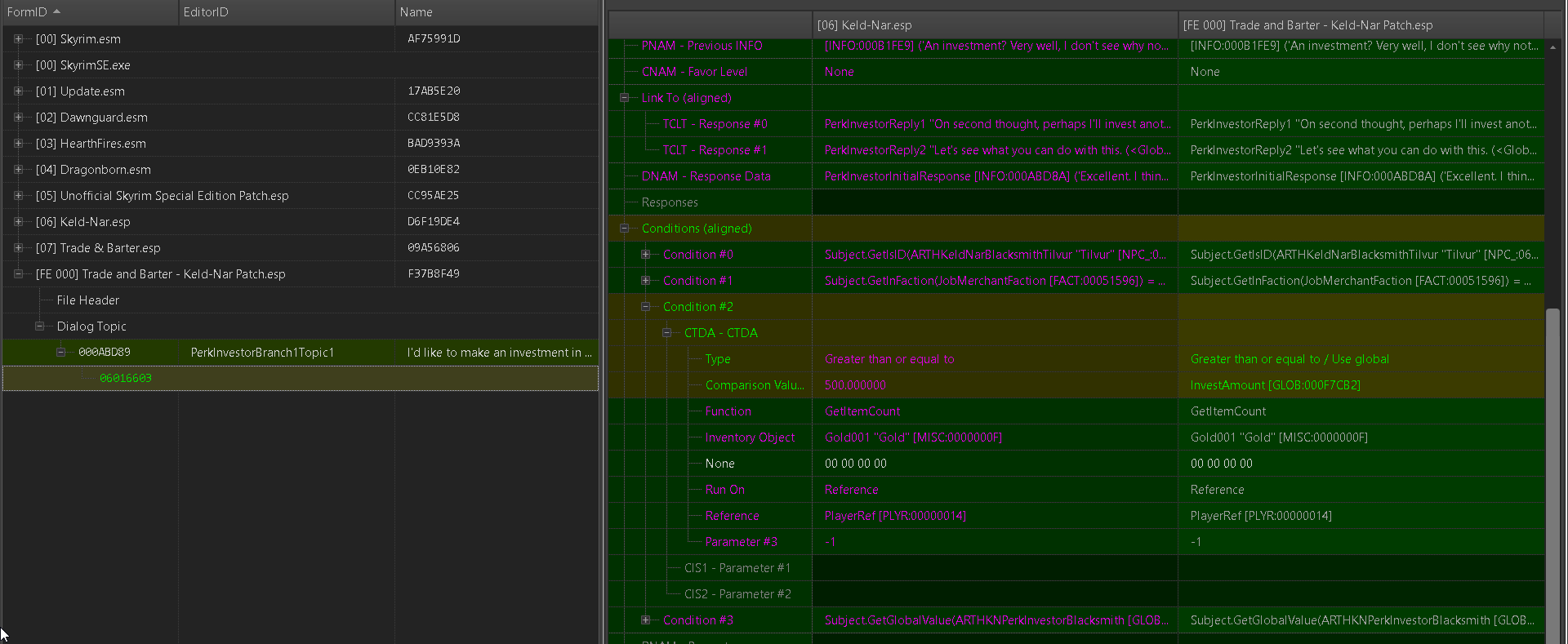Click the Responses row label
1568x644 pixels.
pyautogui.click(x=670, y=202)
